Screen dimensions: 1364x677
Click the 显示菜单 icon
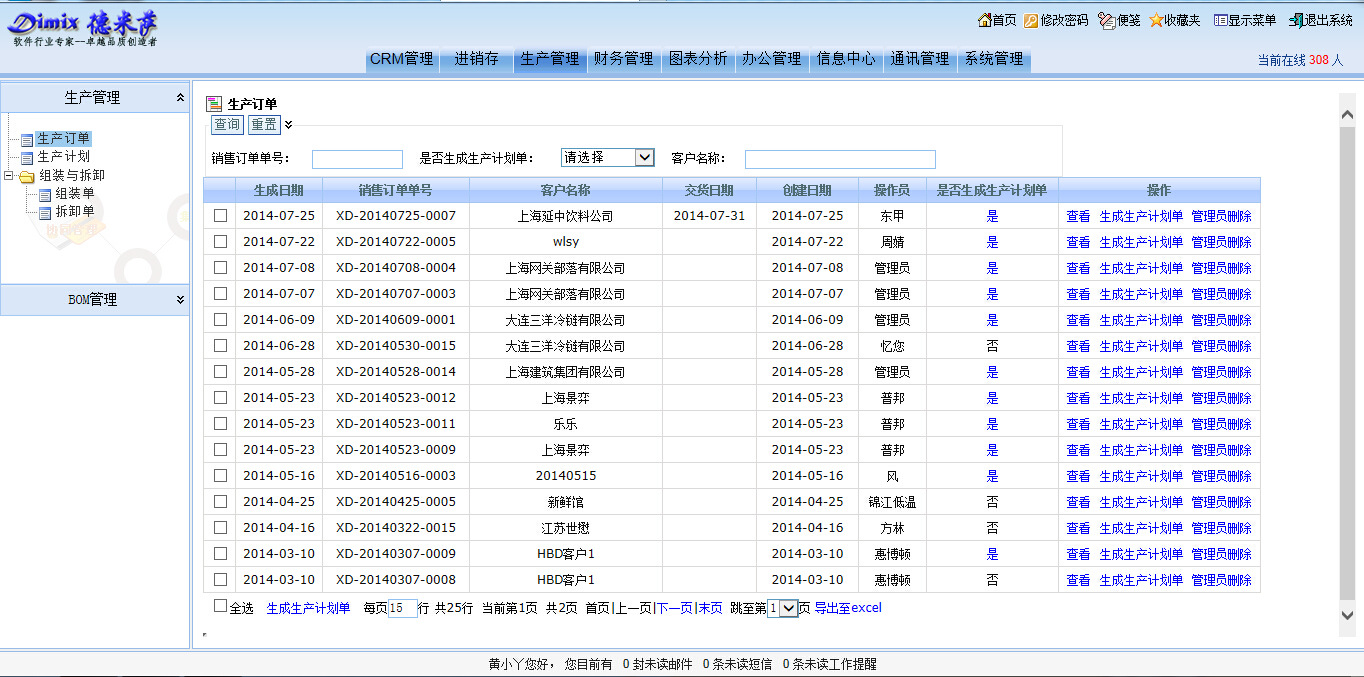(x=1220, y=20)
